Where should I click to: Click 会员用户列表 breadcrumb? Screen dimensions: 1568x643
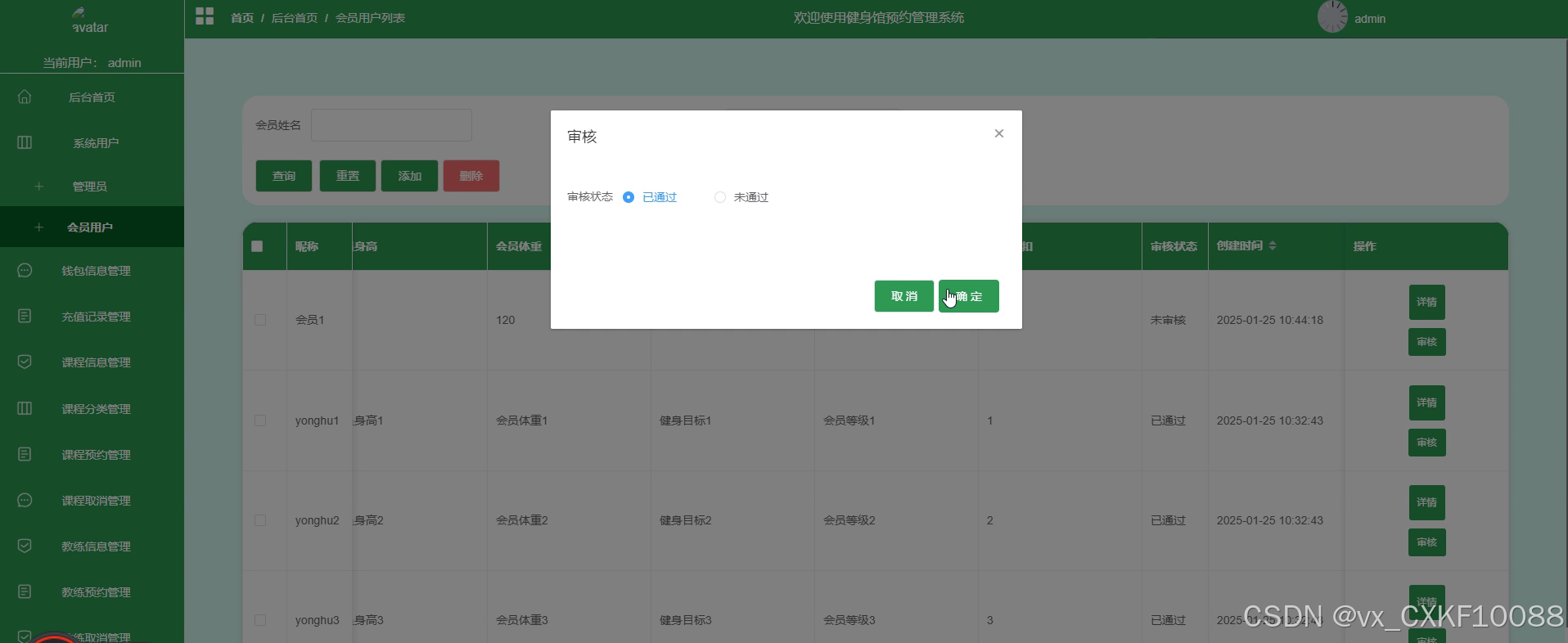pyautogui.click(x=370, y=18)
